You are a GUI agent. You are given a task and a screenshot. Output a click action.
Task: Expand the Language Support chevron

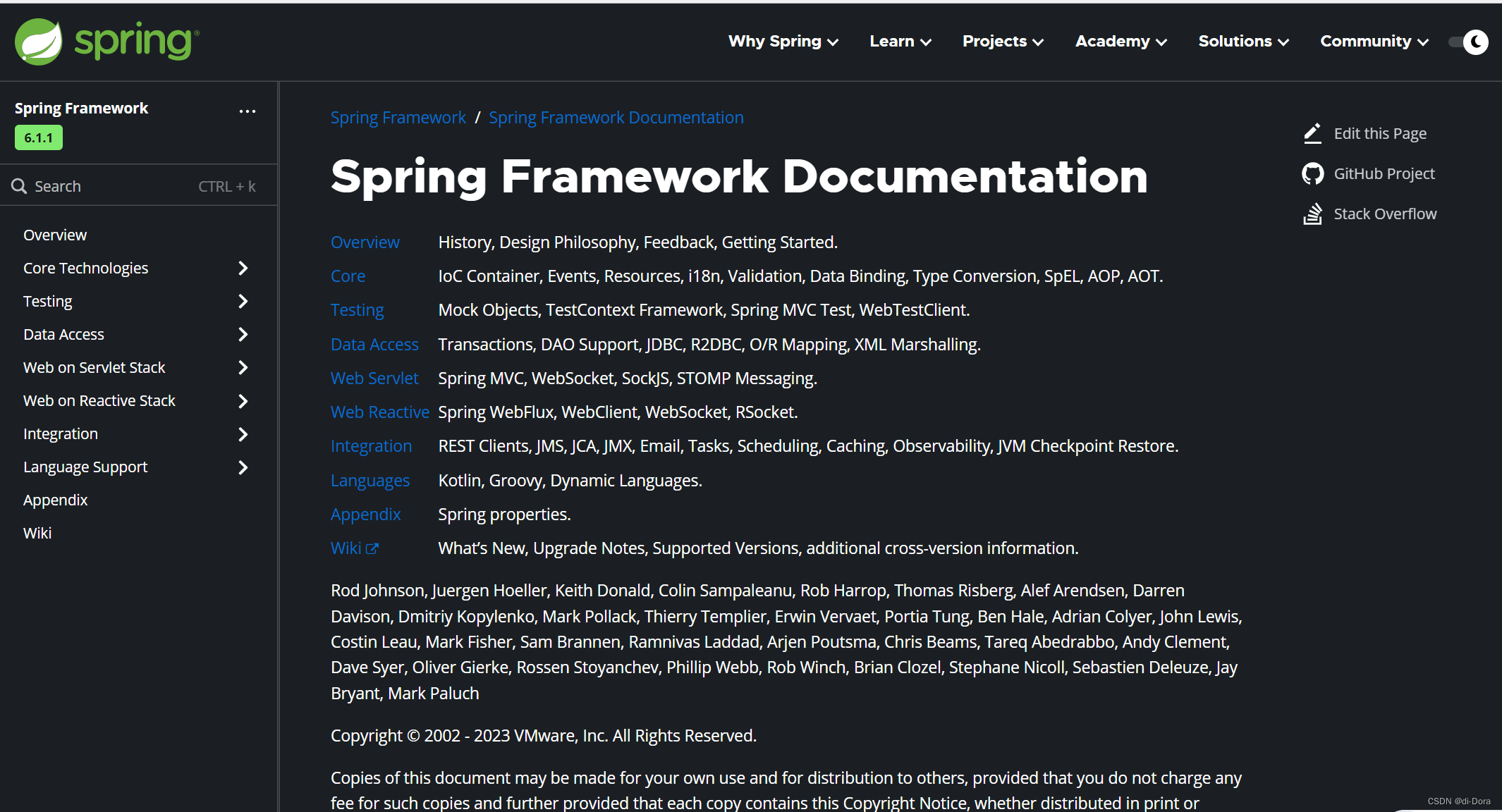(x=243, y=467)
